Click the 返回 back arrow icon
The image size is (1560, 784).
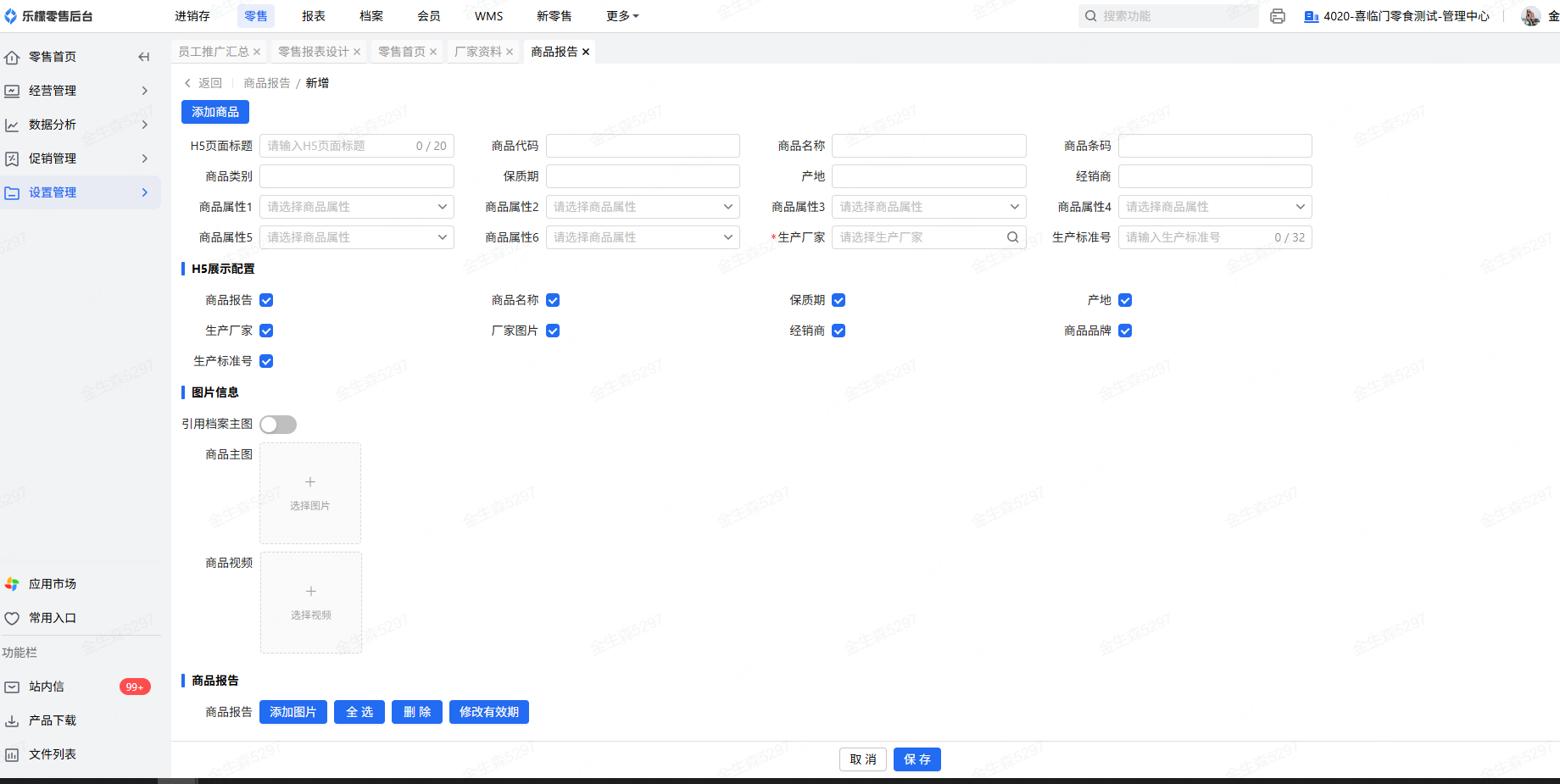(x=187, y=83)
